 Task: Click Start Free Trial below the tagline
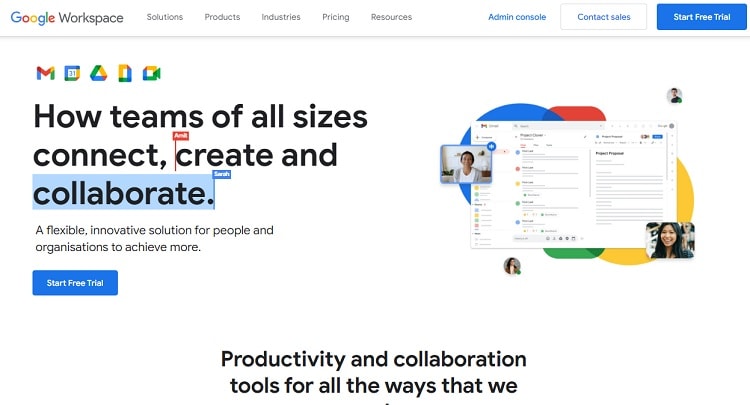pos(75,283)
